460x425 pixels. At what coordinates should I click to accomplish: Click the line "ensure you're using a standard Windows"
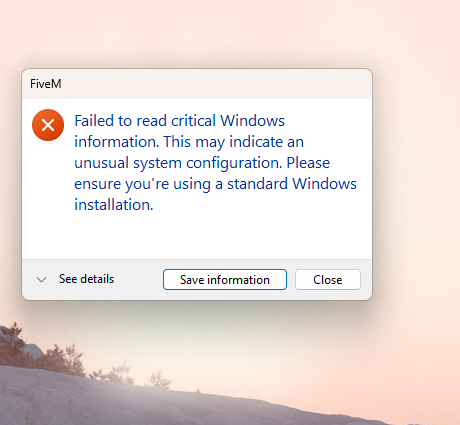[215, 184]
